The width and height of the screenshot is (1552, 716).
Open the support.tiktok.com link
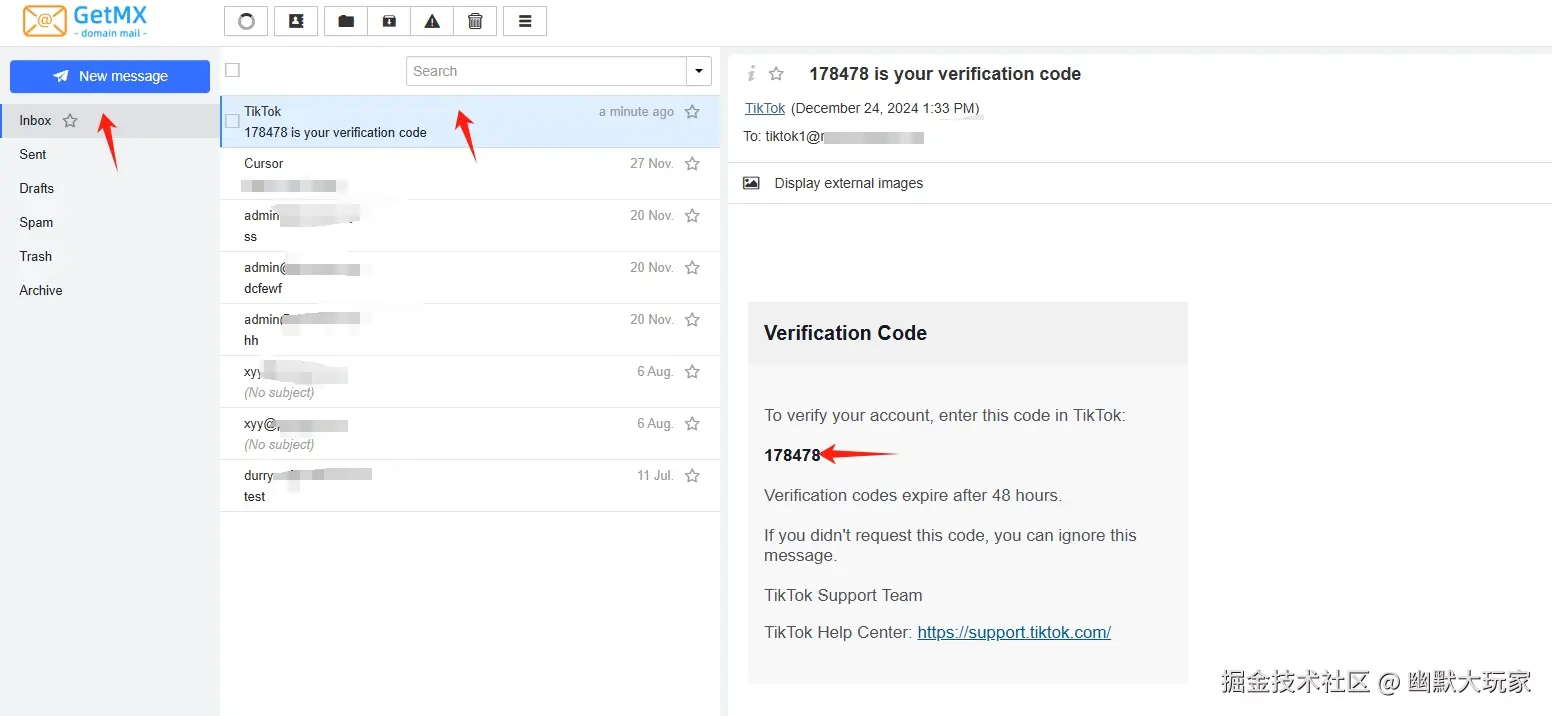[x=1014, y=632]
